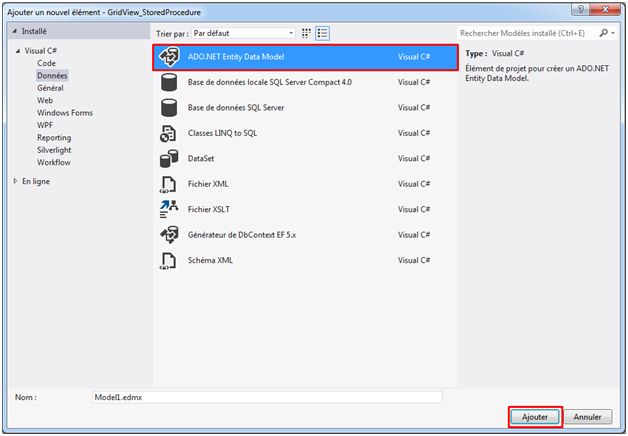Switch to small icons grid view
The height and width of the screenshot is (436, 628).
click(x=306, y=33)
